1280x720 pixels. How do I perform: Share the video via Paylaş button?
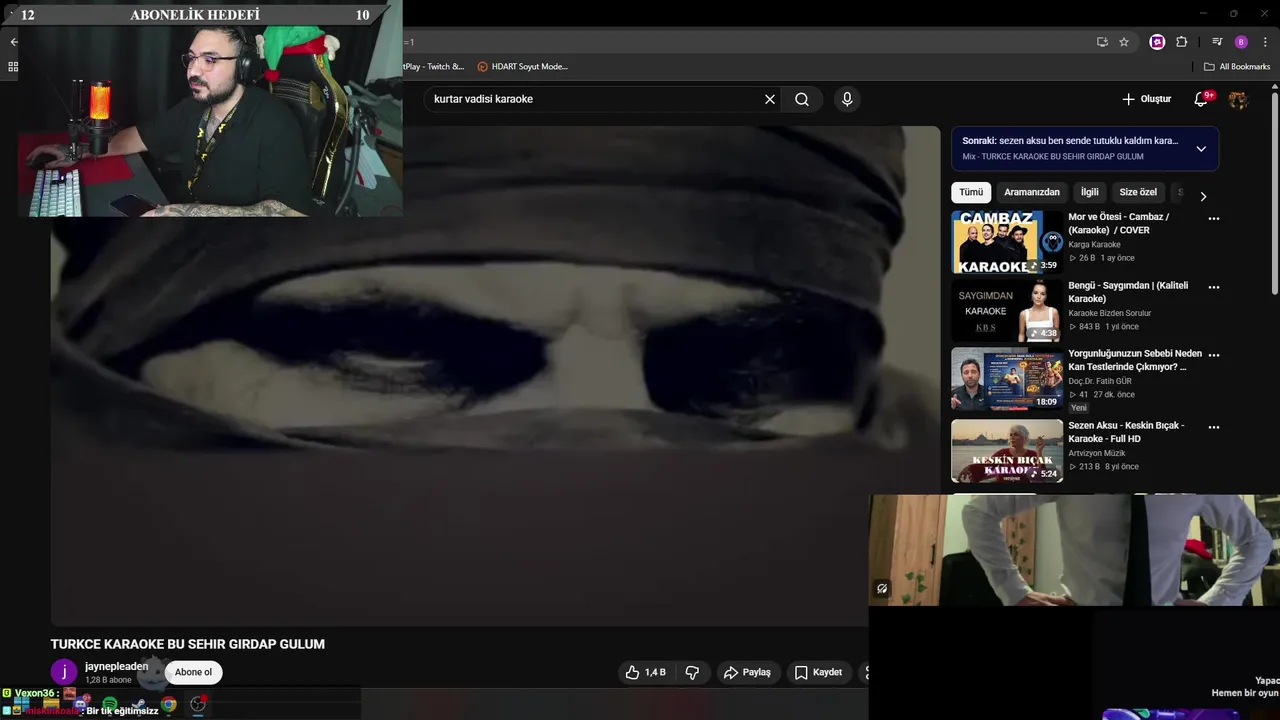tap(747, 672)
